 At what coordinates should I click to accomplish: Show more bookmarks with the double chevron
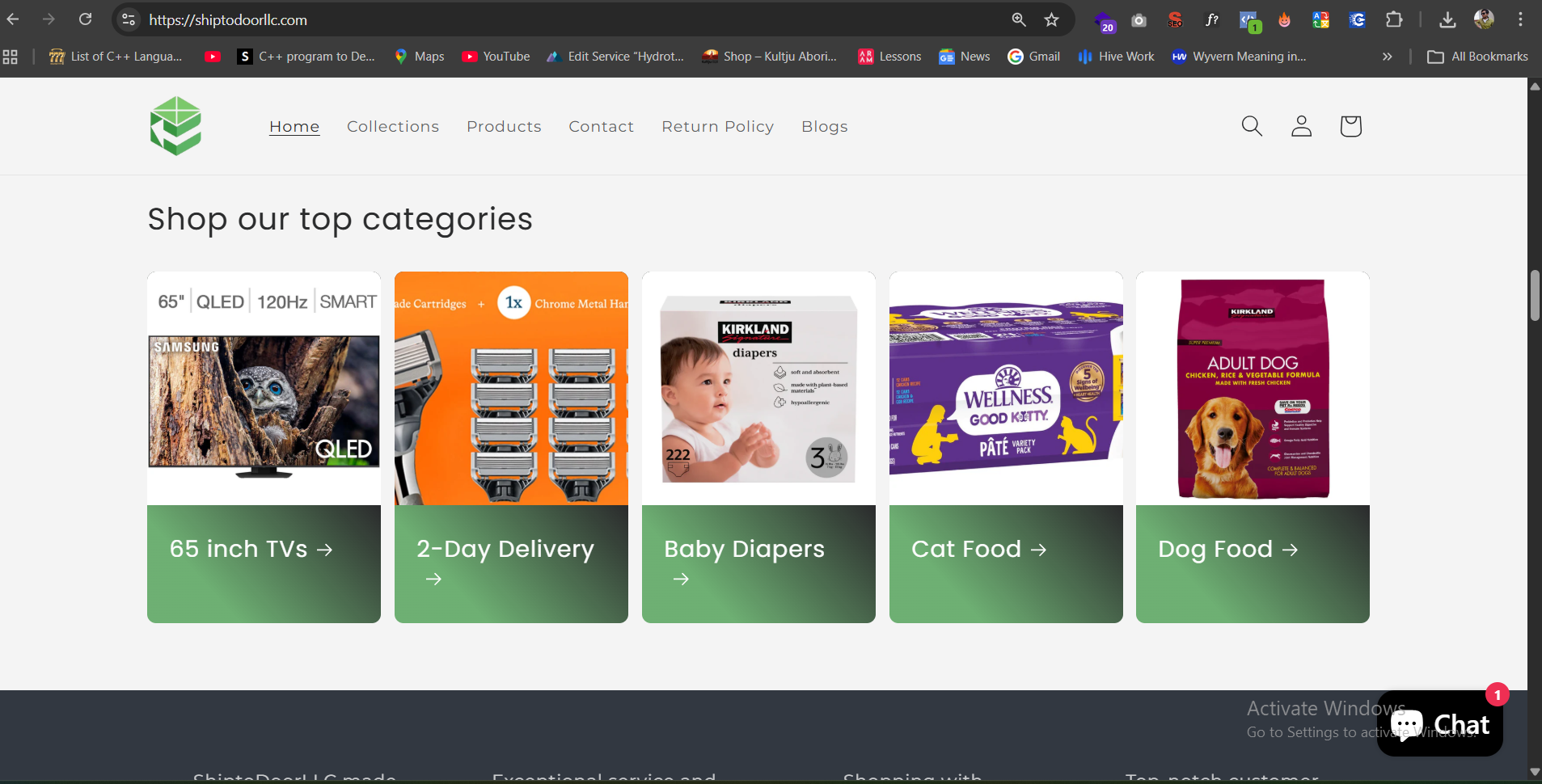point(1388,57)
